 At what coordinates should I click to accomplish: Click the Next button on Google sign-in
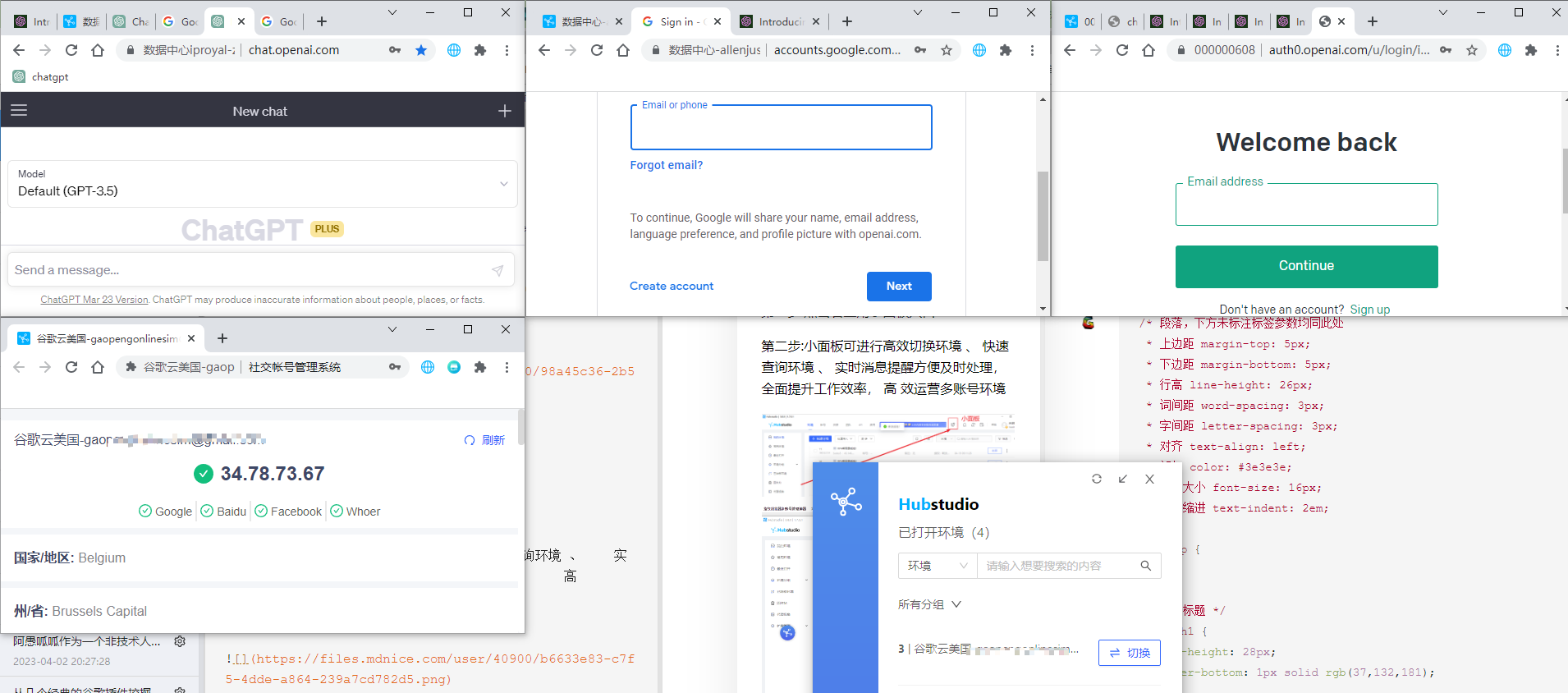coord(899,287)
